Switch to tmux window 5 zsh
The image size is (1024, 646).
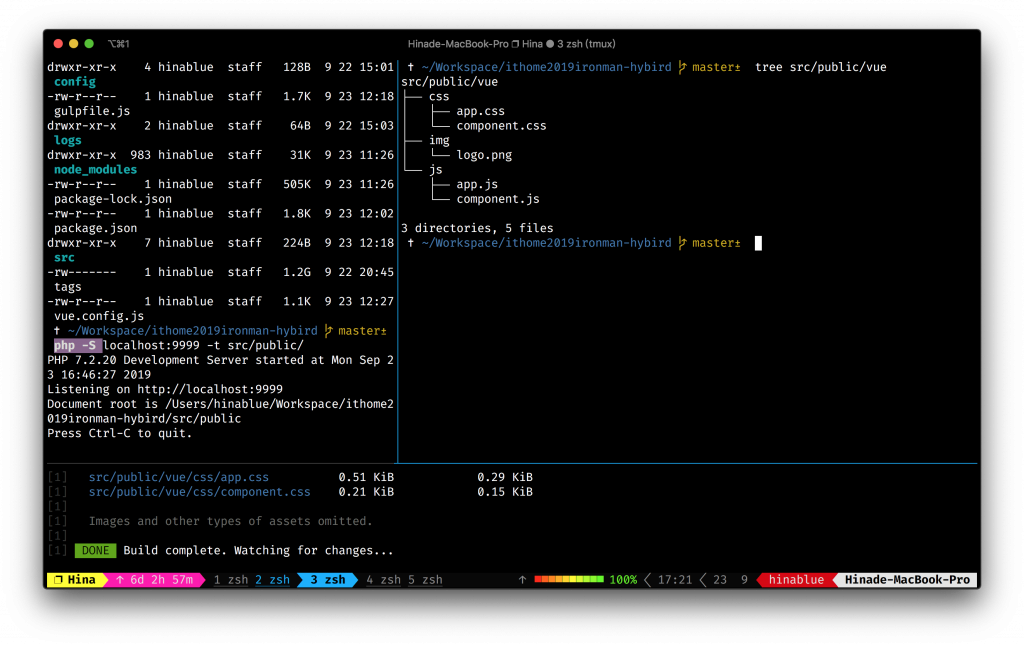425,580
